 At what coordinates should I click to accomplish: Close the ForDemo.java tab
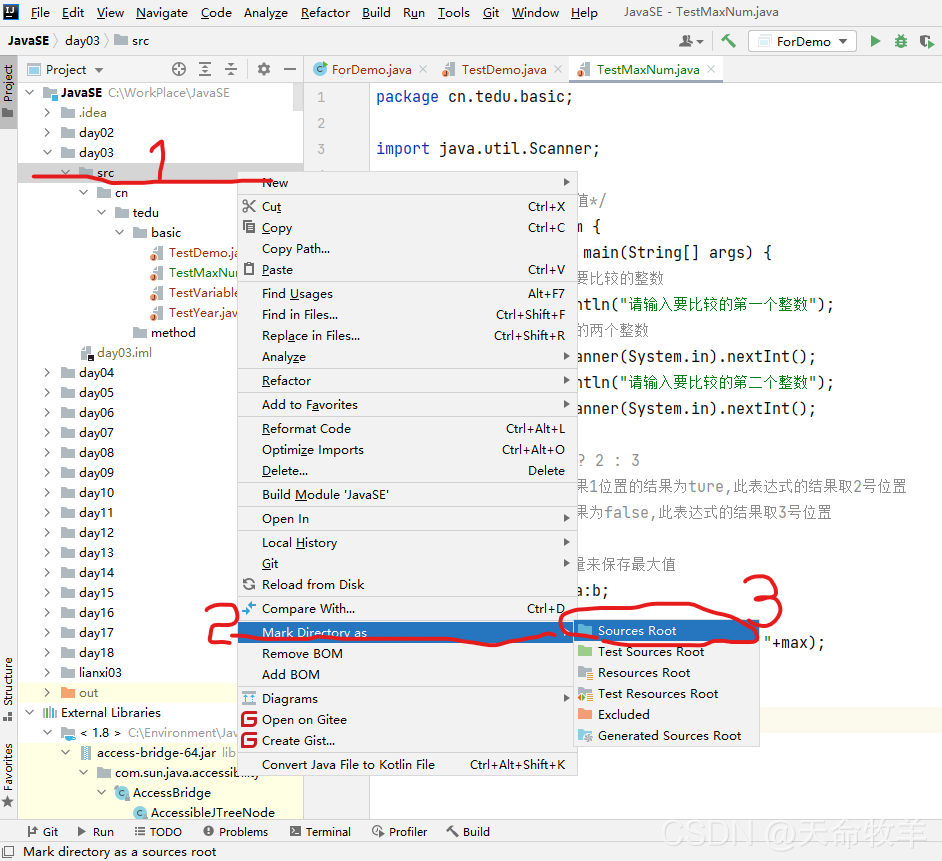(x=423, y=70)
